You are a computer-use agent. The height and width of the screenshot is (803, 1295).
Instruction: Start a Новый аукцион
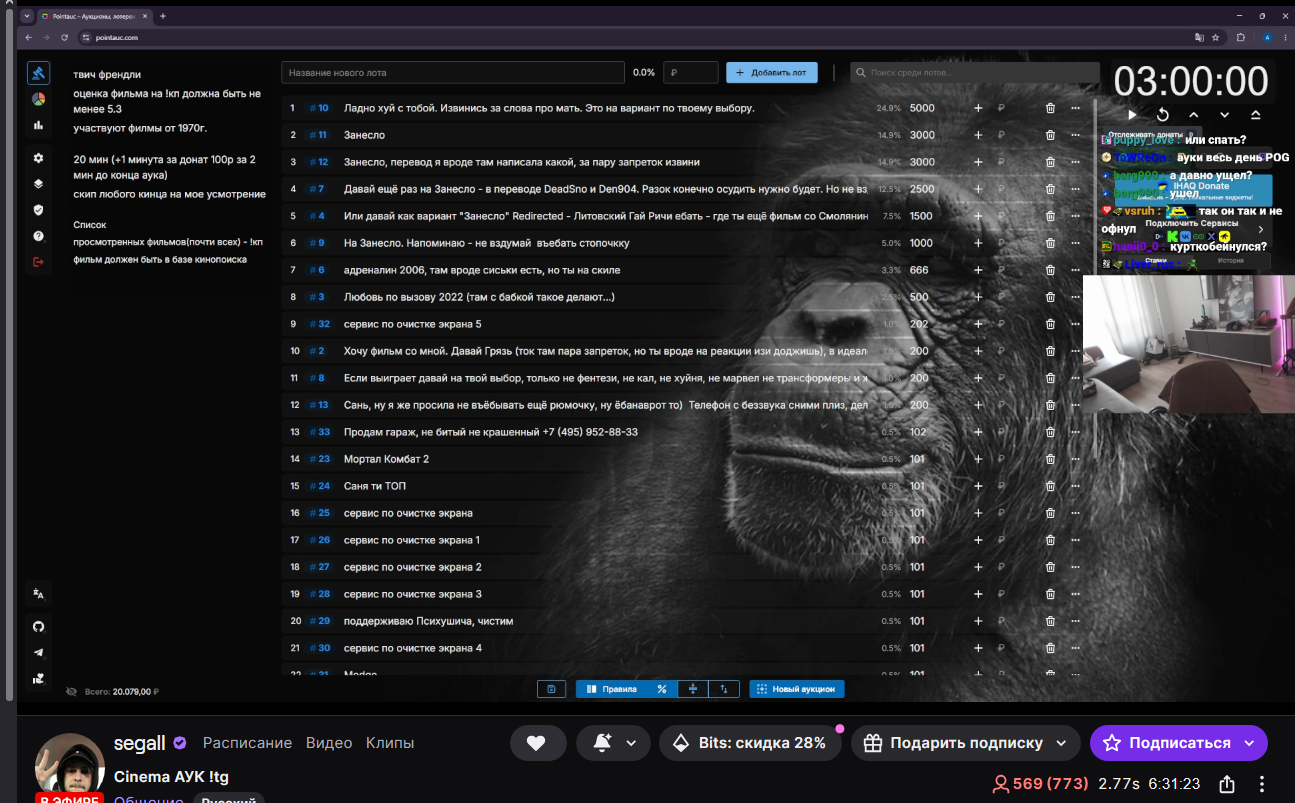[797, 689]
